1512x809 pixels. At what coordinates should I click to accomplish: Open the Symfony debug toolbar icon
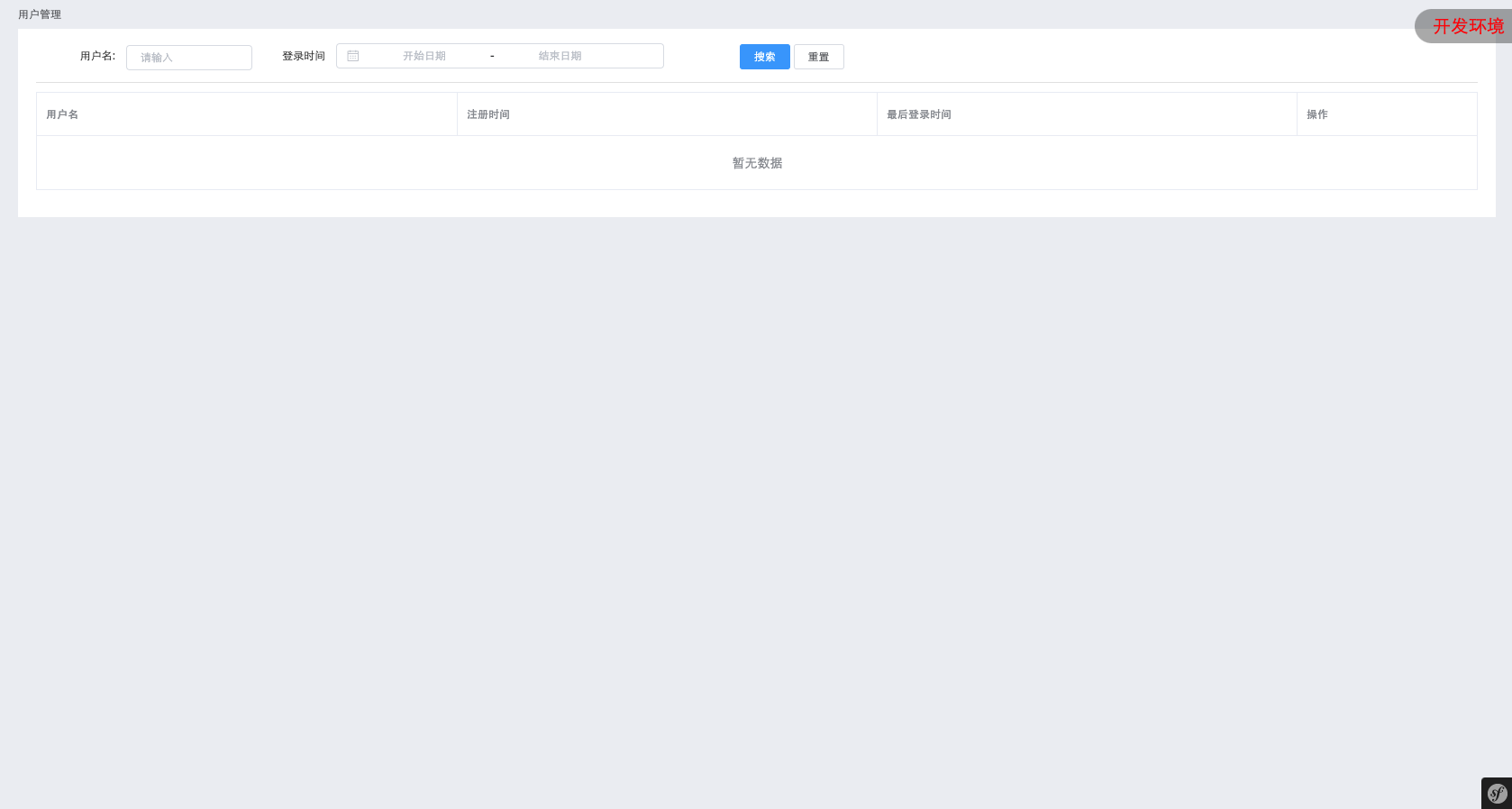(x=1497, y=794)
